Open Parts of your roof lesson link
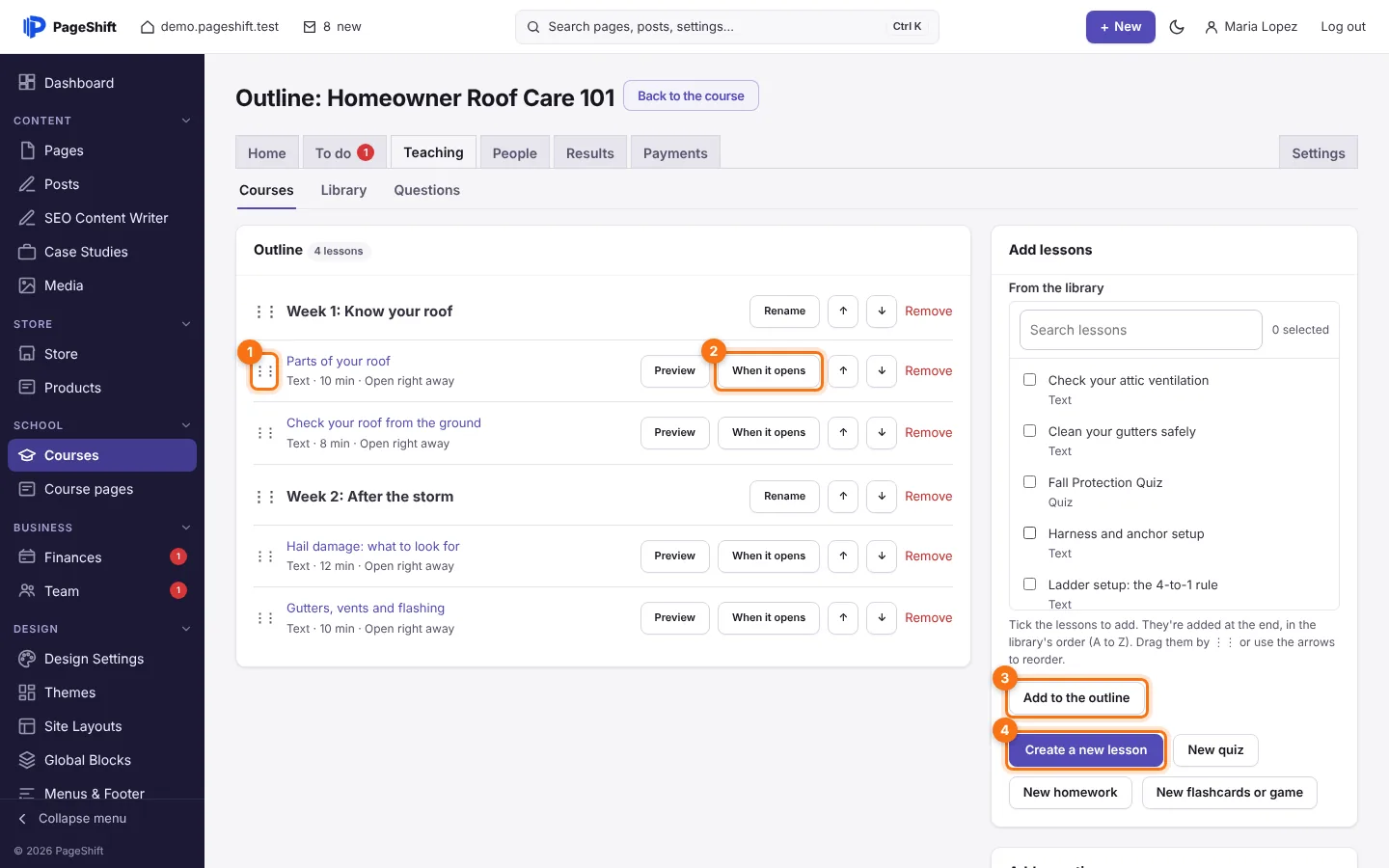 coord(339,362)
